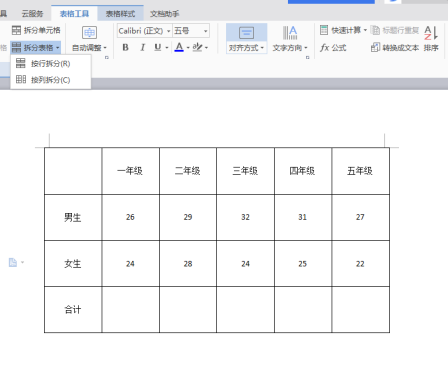Switch to the Document Assistant (文档助手) tab
This screenshot has width=448, height=379.
click(x=164, y=14)
